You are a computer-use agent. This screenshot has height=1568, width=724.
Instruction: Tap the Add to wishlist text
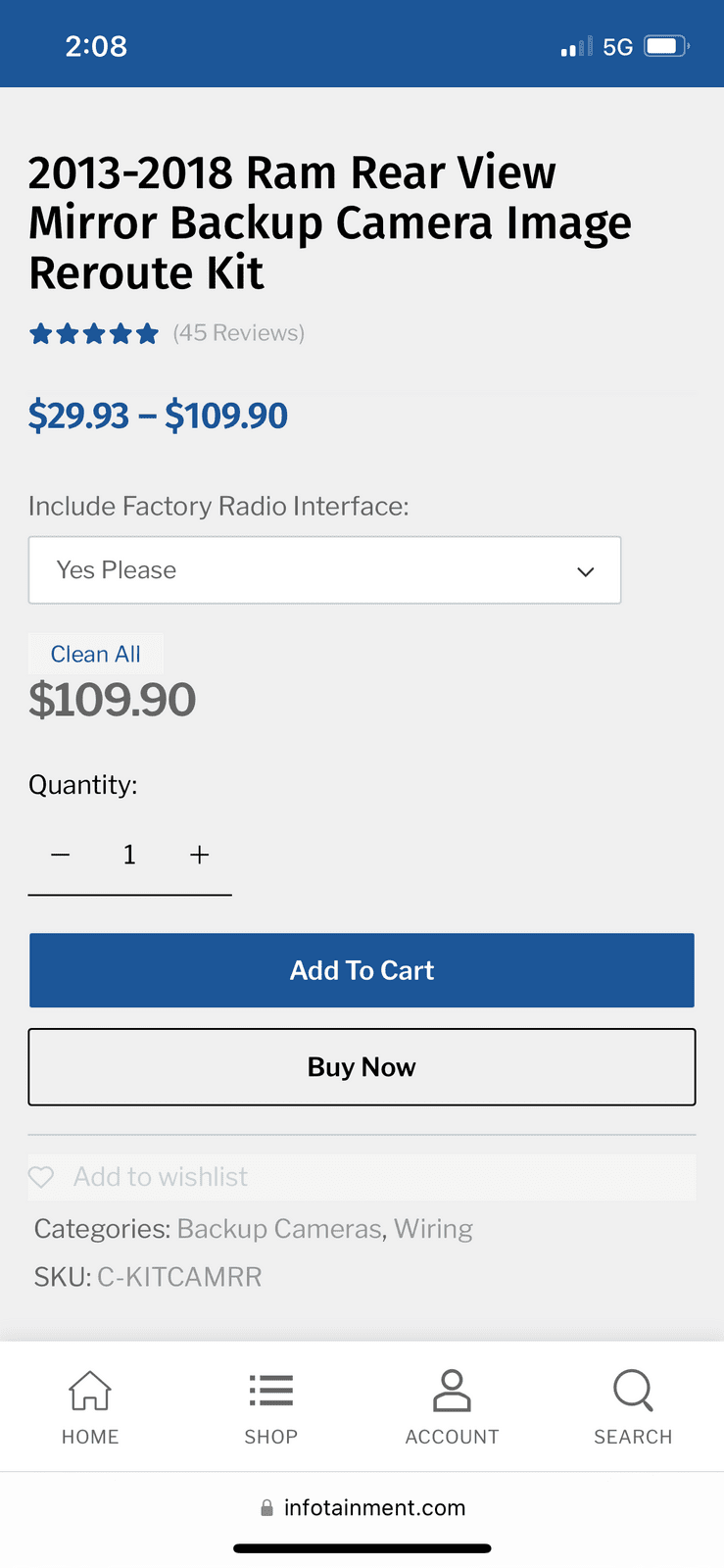coord(161,1177)
